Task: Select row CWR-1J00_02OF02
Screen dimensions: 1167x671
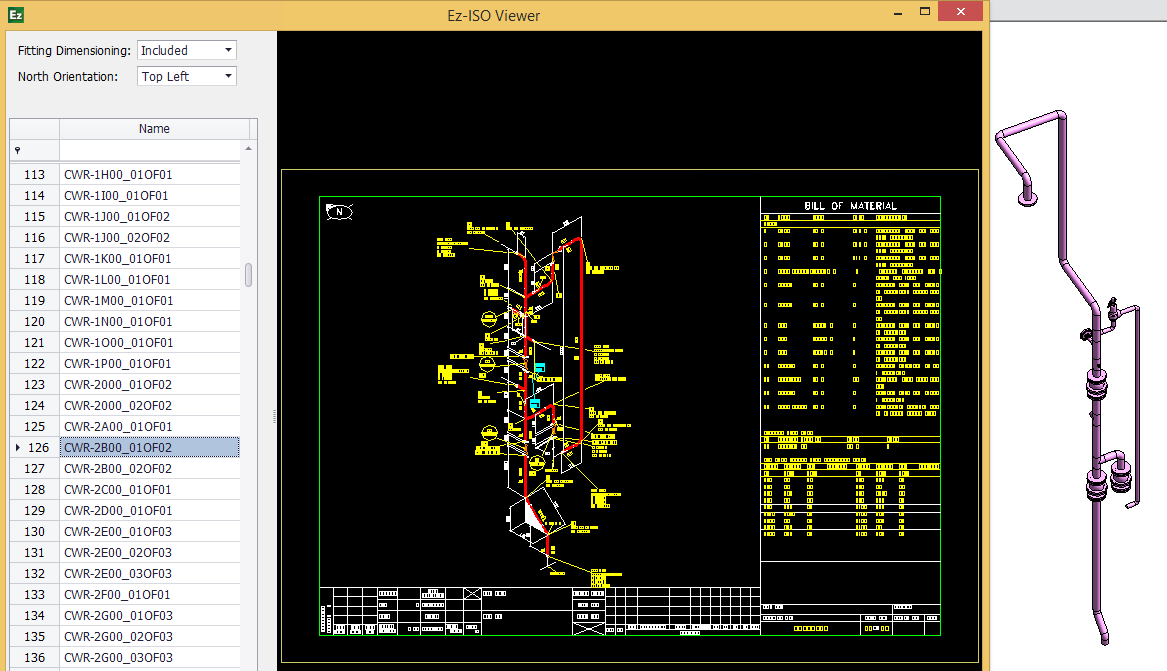Action: [150, 237]
